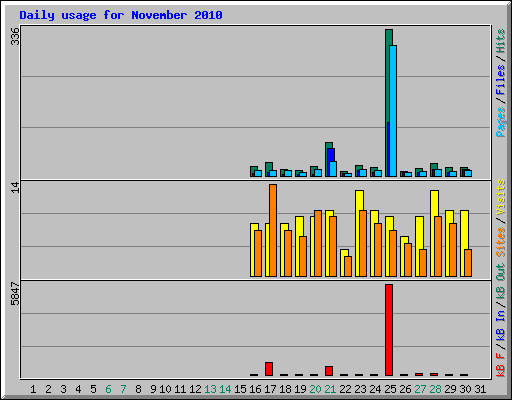Click the cyan "Pages" legend label
512x400 pixels.
[x=501, y=122]
